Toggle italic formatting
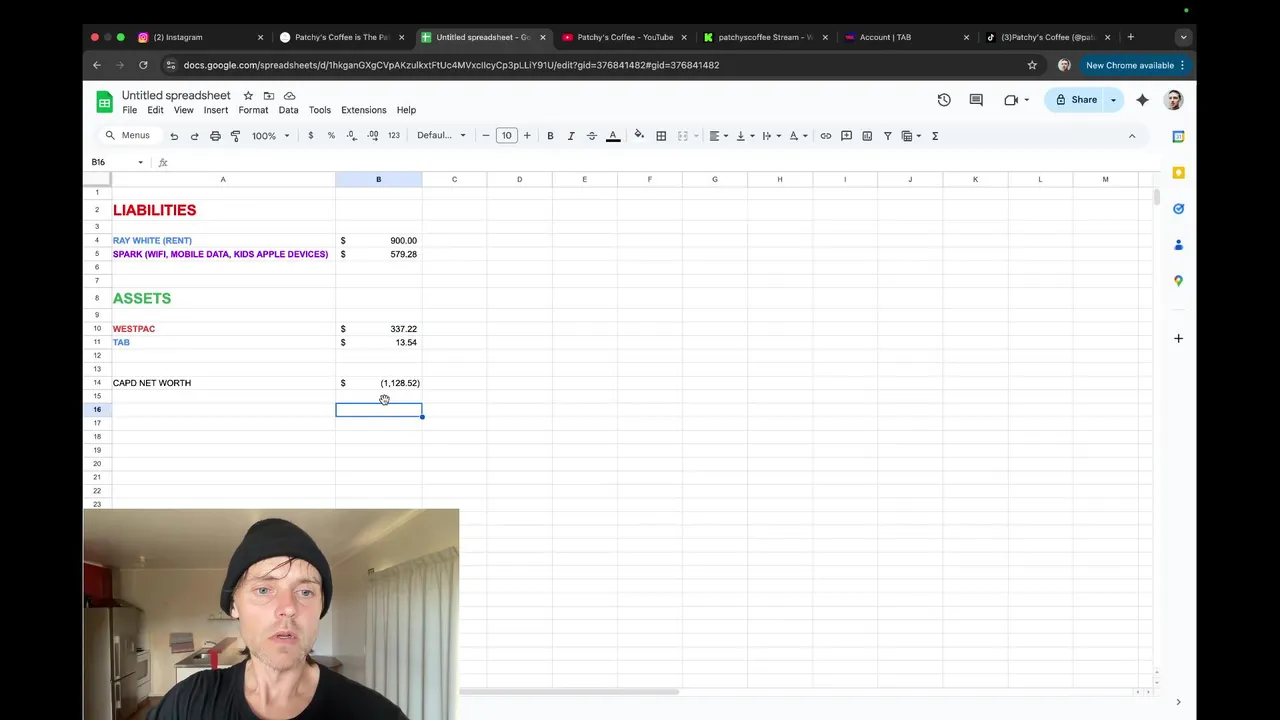This screenshot has width=1280, height=720. tap(571, 136)
